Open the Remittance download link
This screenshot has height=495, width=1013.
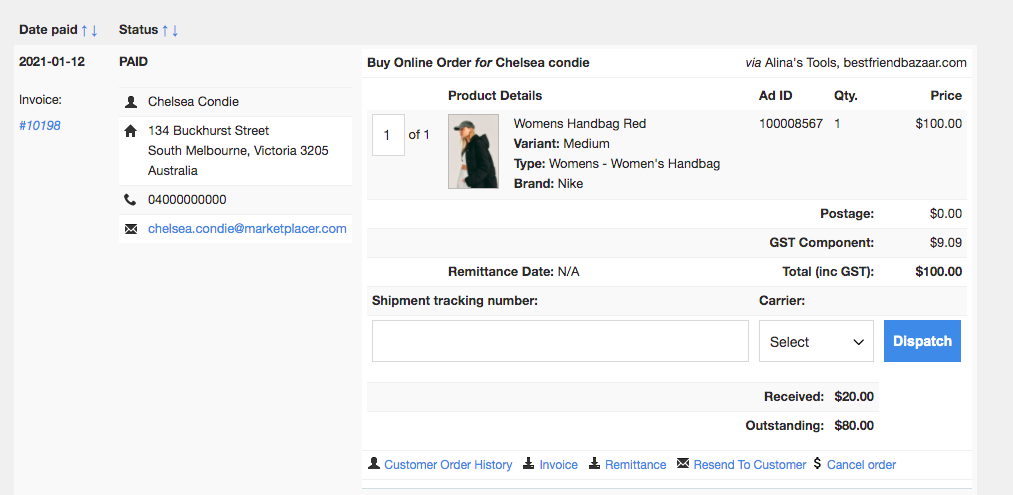[x=636, y=465]
